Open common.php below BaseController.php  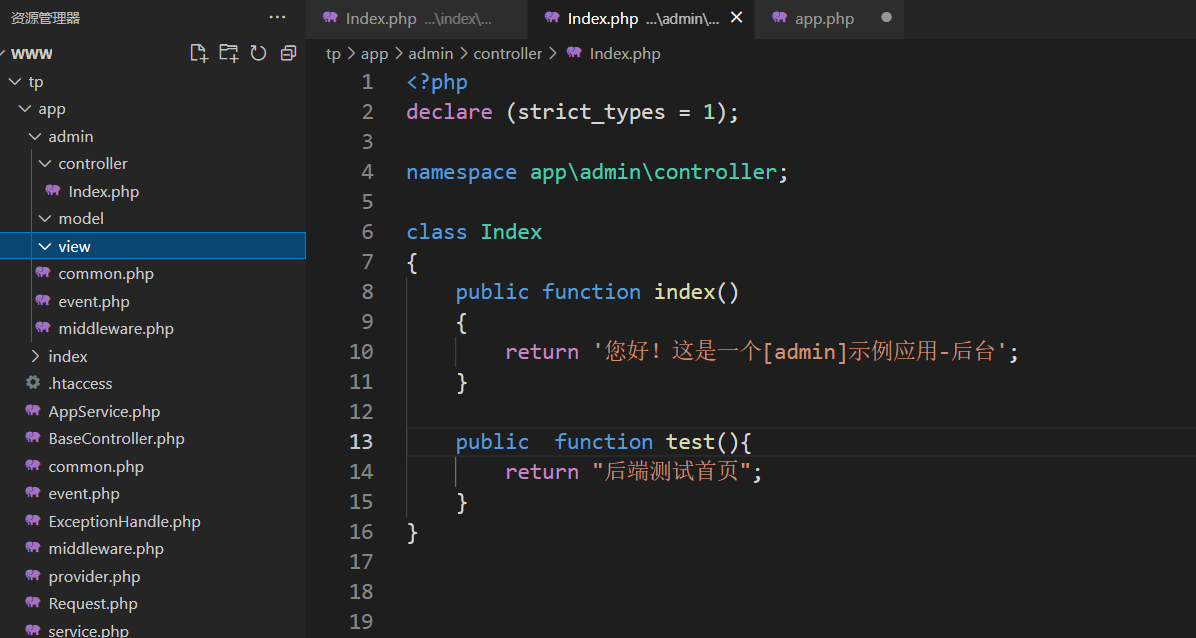coord(96,466)
